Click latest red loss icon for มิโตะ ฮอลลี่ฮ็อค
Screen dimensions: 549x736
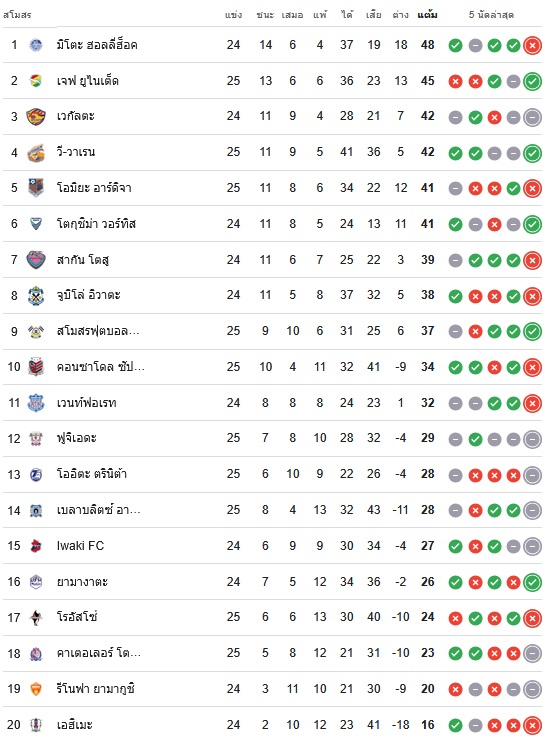[532, 46]
